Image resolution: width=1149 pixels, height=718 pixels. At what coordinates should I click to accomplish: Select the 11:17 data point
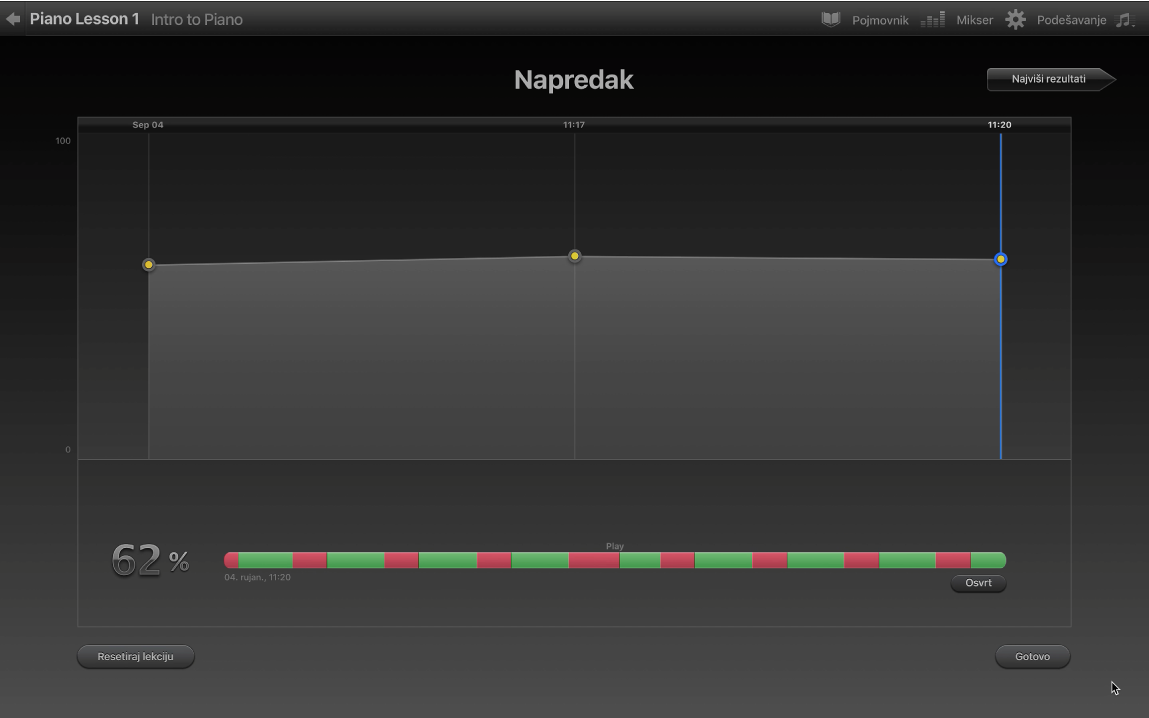(x=574, y=256)
